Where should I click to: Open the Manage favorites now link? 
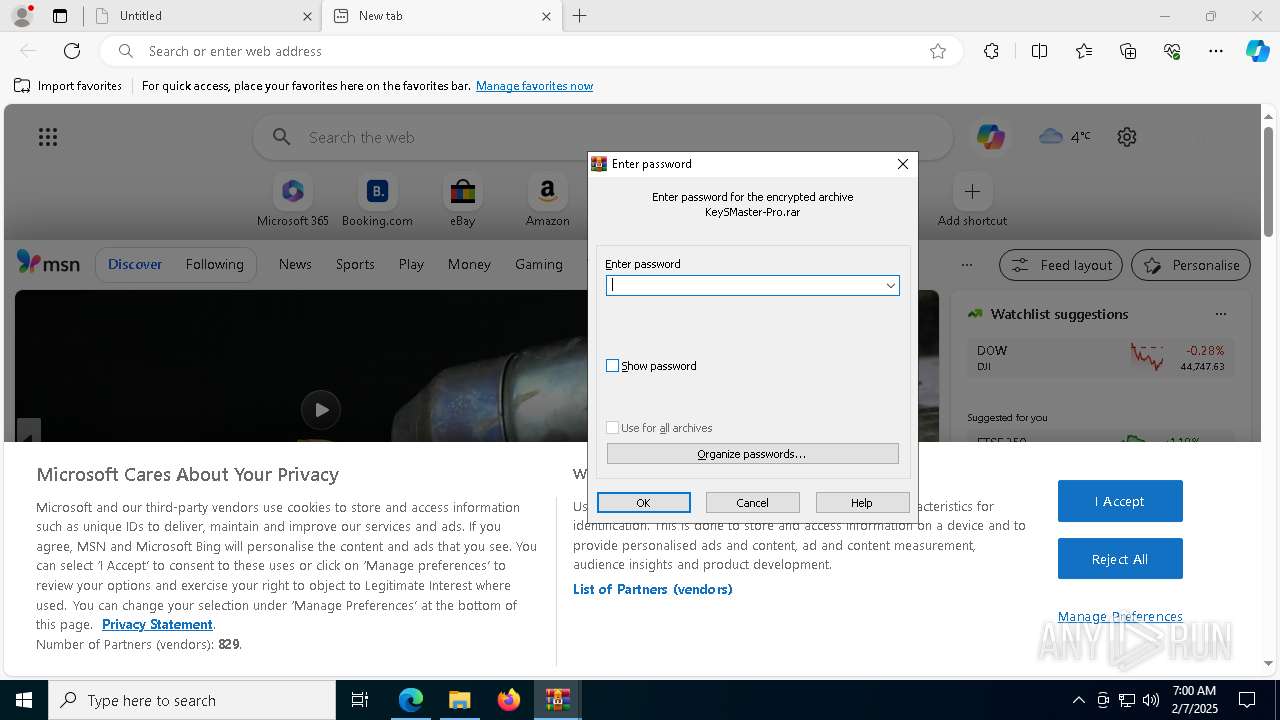click(x=534, y=86)
